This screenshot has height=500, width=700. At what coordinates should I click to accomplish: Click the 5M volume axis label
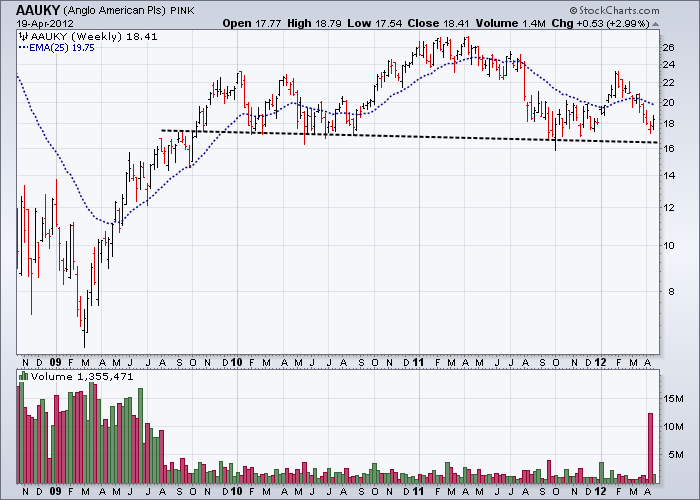point(676,455)
